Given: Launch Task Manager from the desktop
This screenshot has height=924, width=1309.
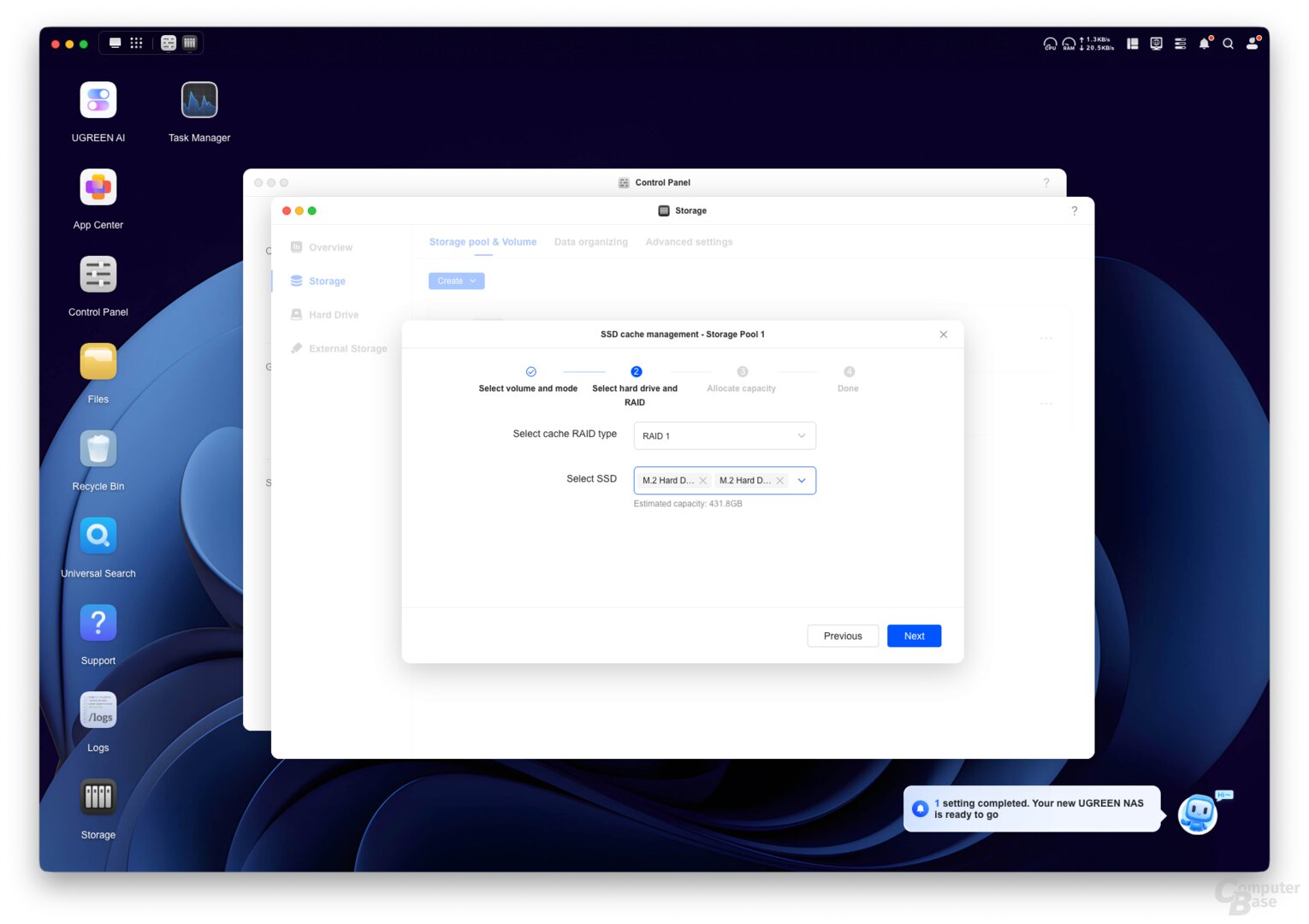Looking at the screenshot, I should (x=199, y=100).
